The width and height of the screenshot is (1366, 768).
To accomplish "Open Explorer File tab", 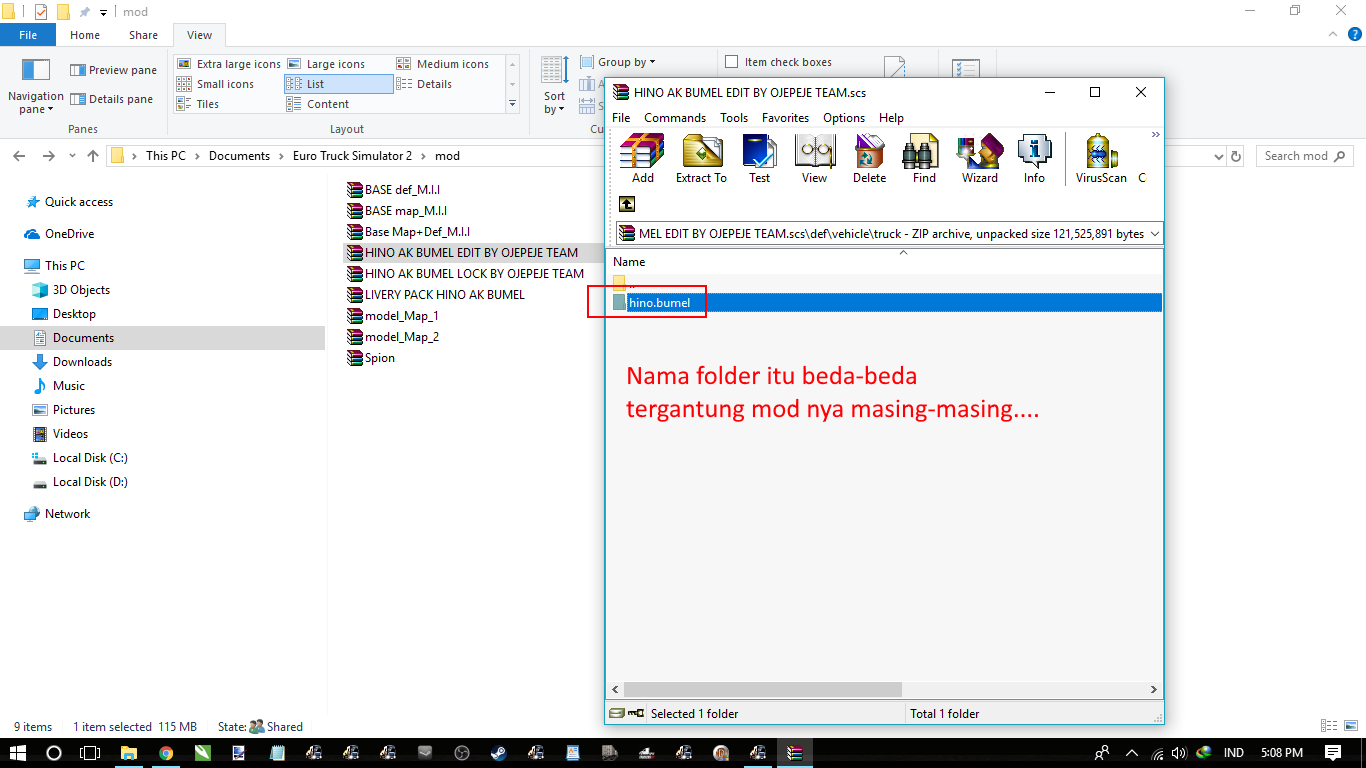I will pyautogui.click(x=28, y=35).
